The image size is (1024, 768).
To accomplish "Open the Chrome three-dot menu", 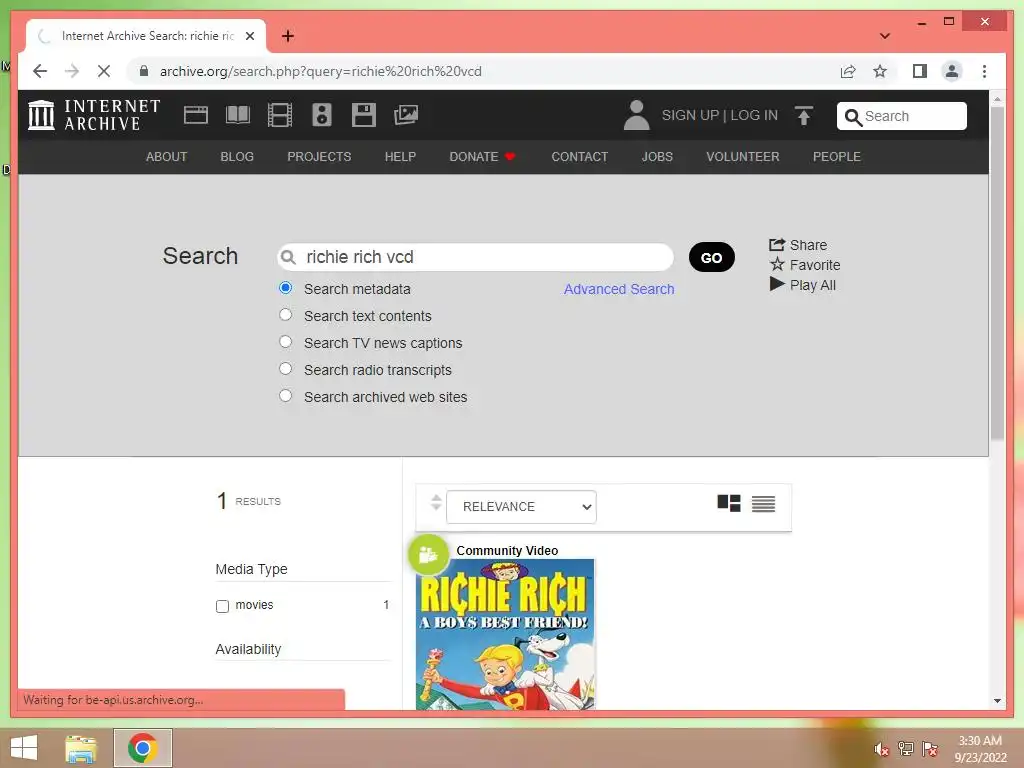I will click(x=984, y=71).
